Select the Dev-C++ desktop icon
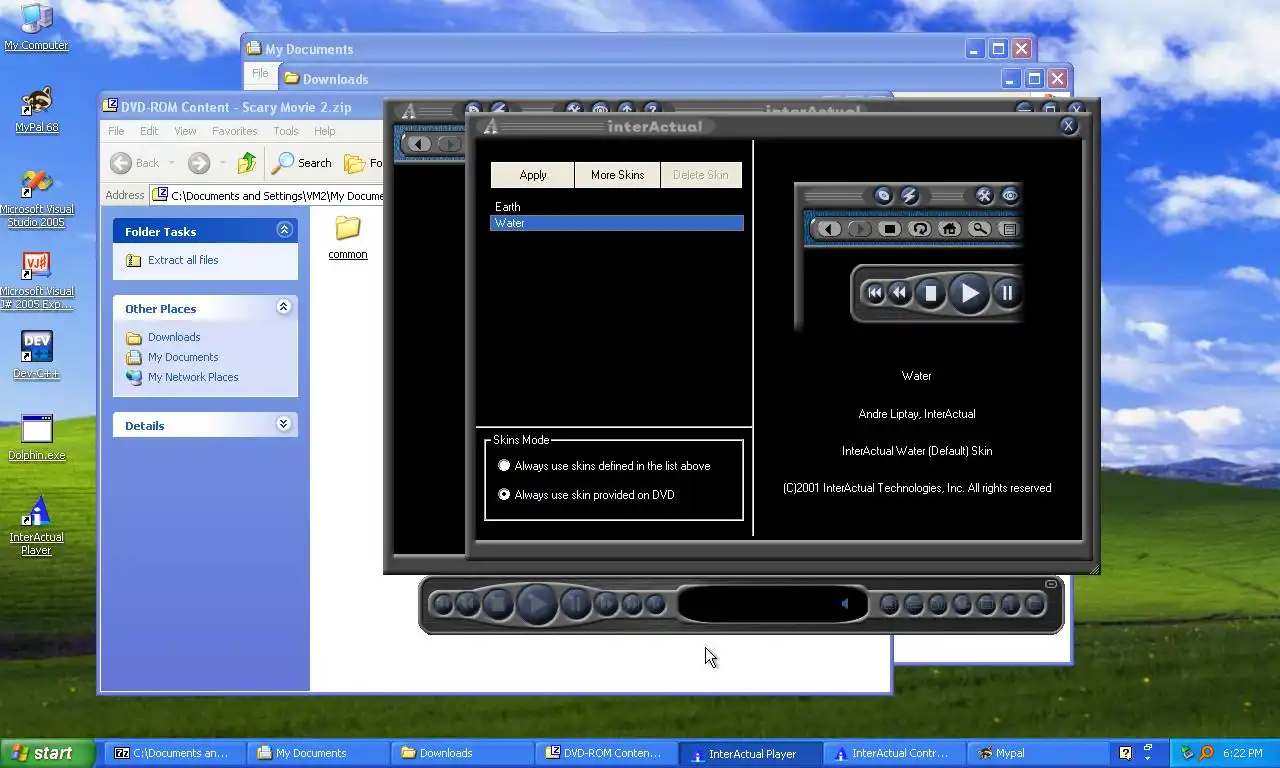 click(36, 354)
